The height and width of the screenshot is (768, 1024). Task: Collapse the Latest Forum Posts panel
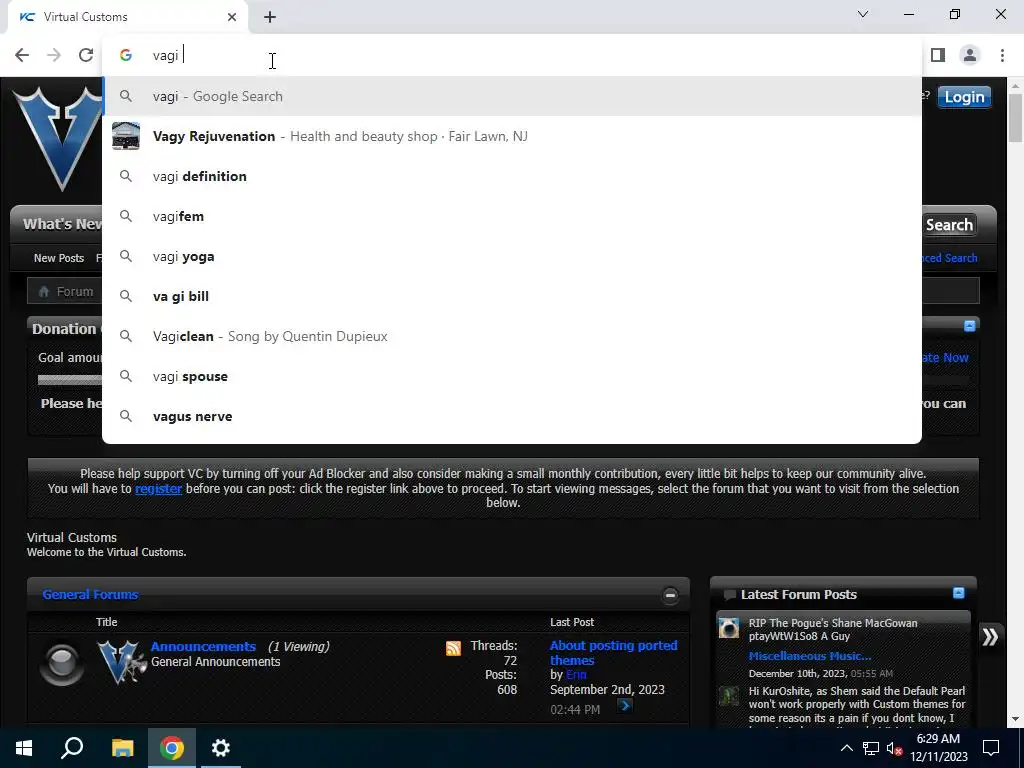[958, 593]
